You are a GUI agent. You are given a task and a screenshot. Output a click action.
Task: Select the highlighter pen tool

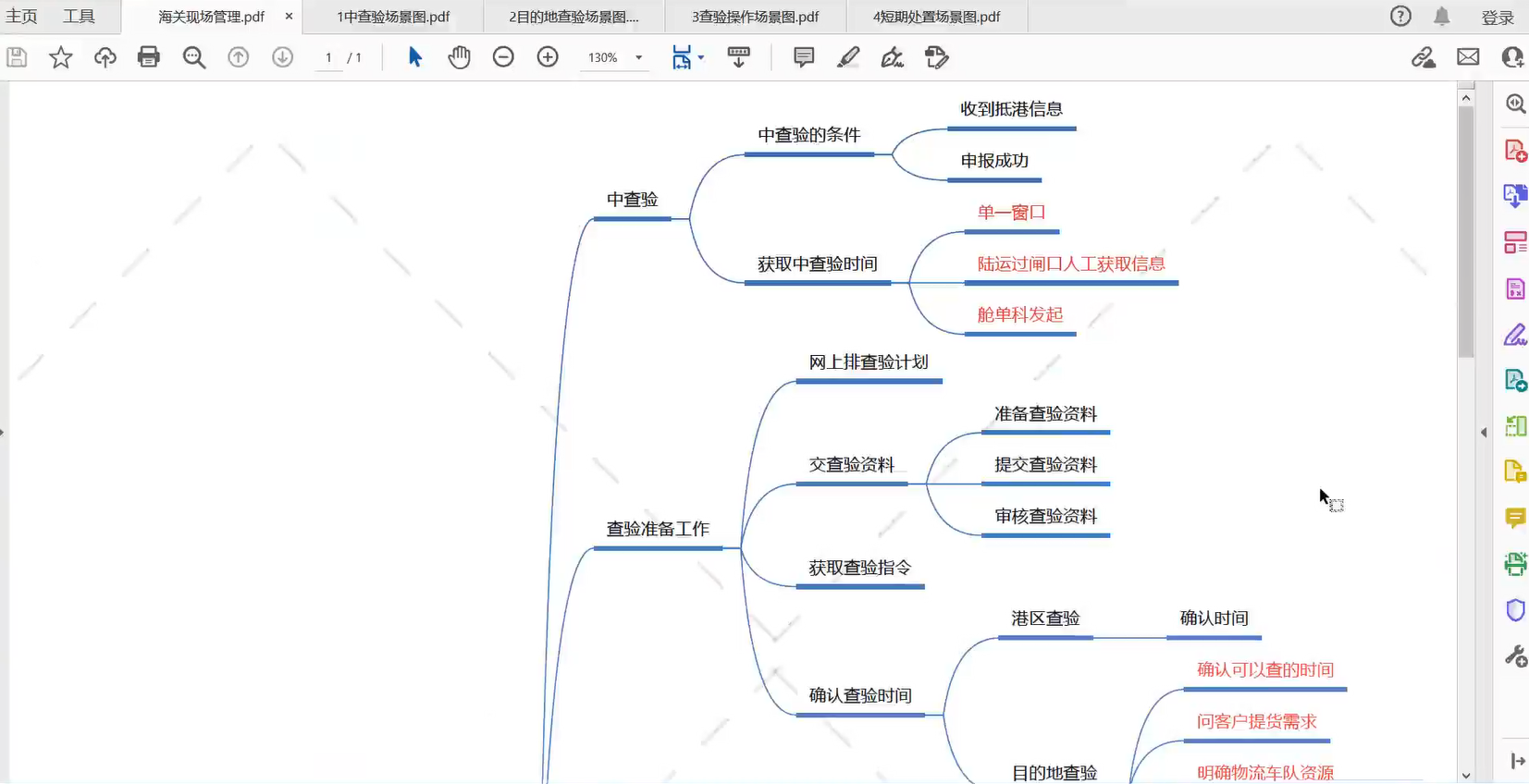pos(848,57)
